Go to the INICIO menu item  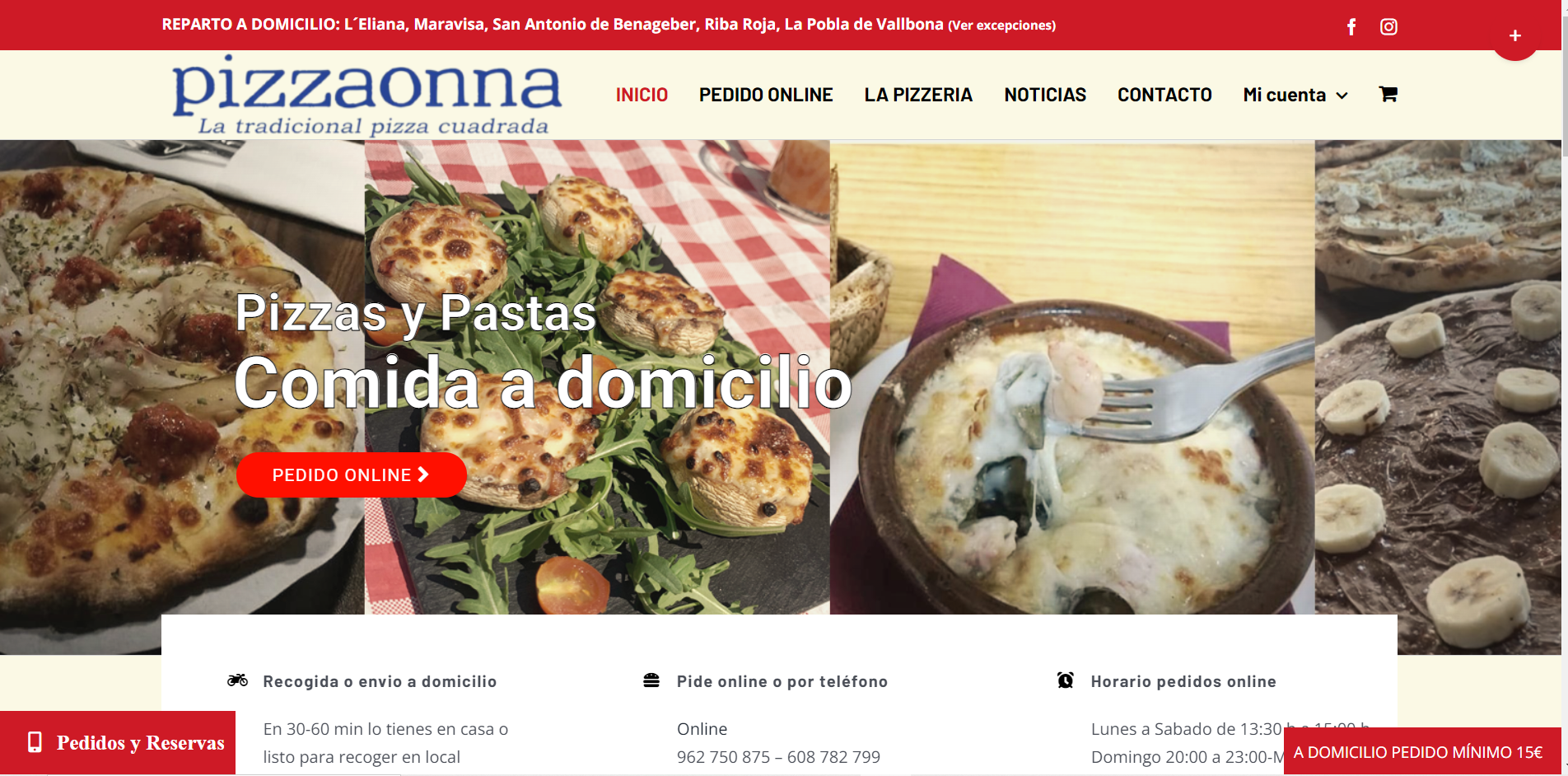(x=642, y=95)
